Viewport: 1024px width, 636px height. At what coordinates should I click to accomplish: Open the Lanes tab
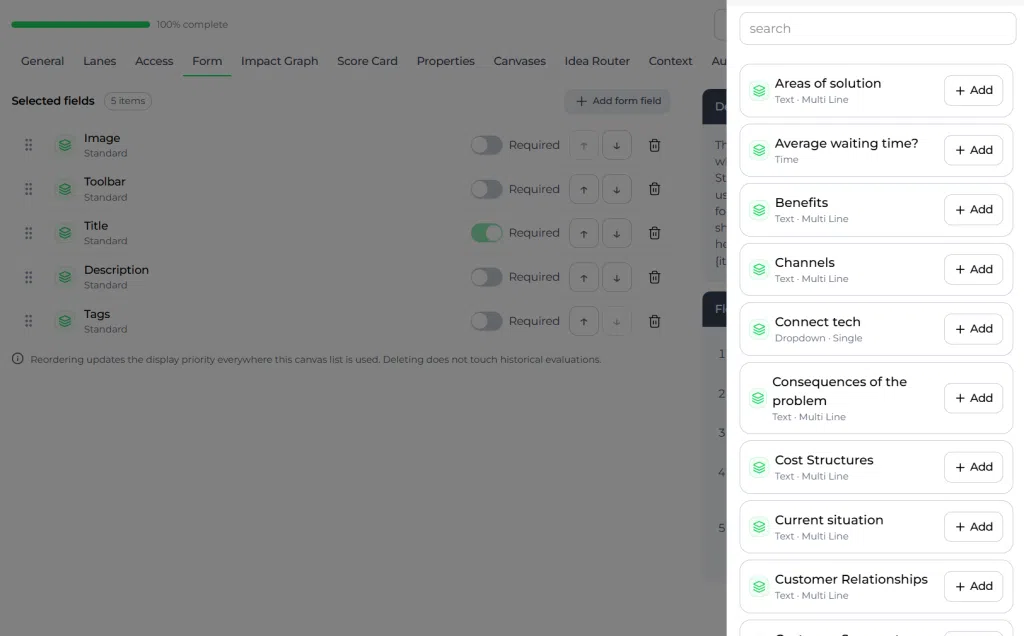[x=99, y=61]
